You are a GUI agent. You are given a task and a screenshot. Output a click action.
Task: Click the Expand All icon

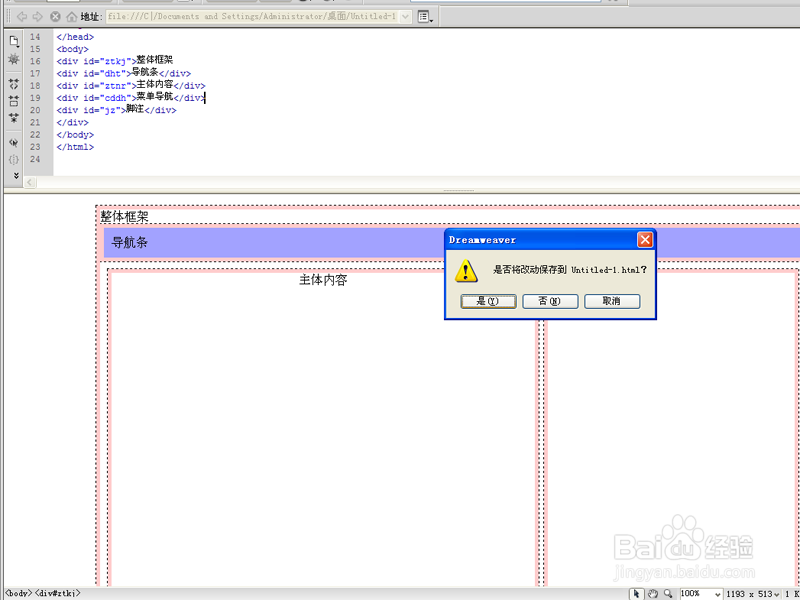(x=14, y=118)
